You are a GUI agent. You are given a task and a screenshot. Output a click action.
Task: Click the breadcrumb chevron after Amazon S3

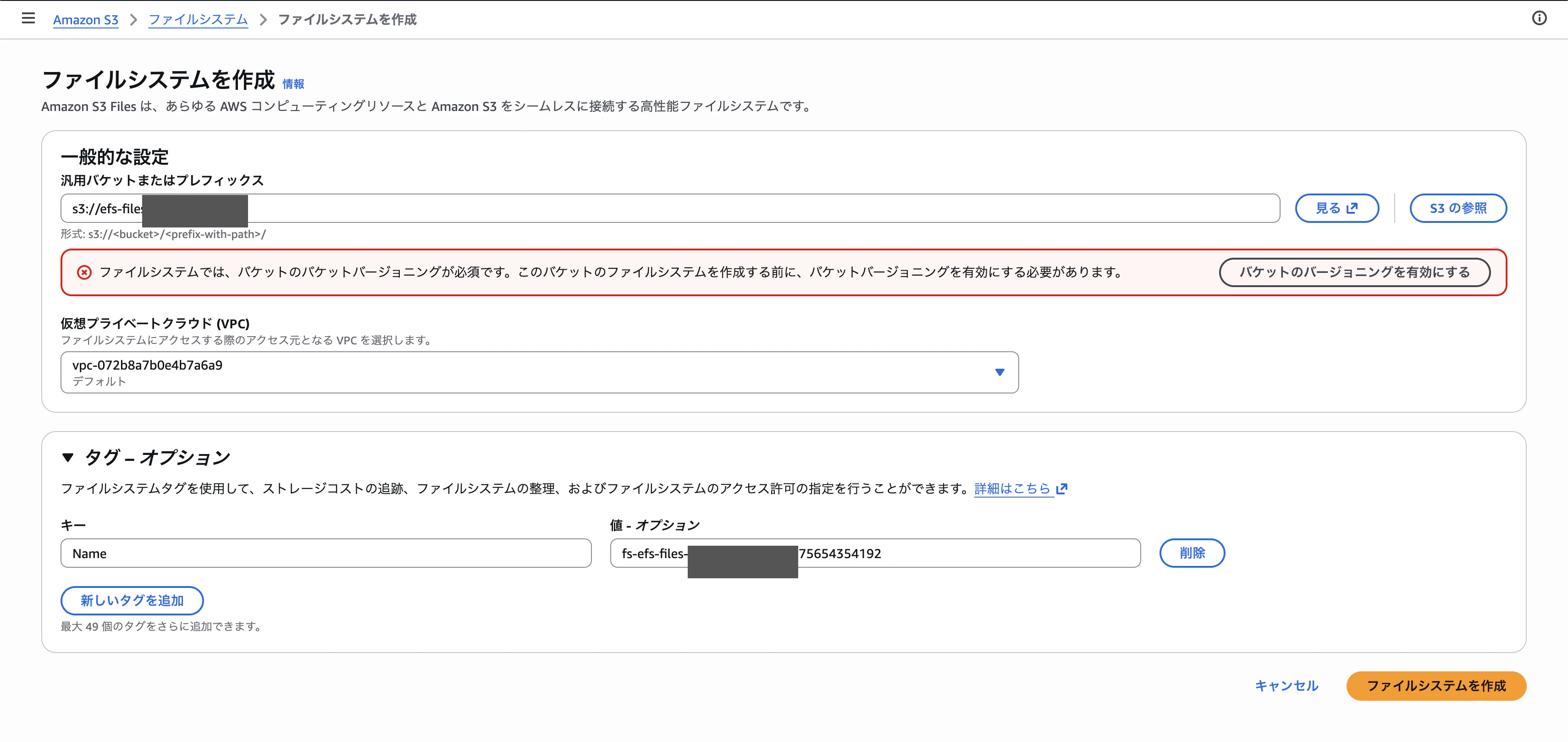pyautogui.click(x=133, y=19)
